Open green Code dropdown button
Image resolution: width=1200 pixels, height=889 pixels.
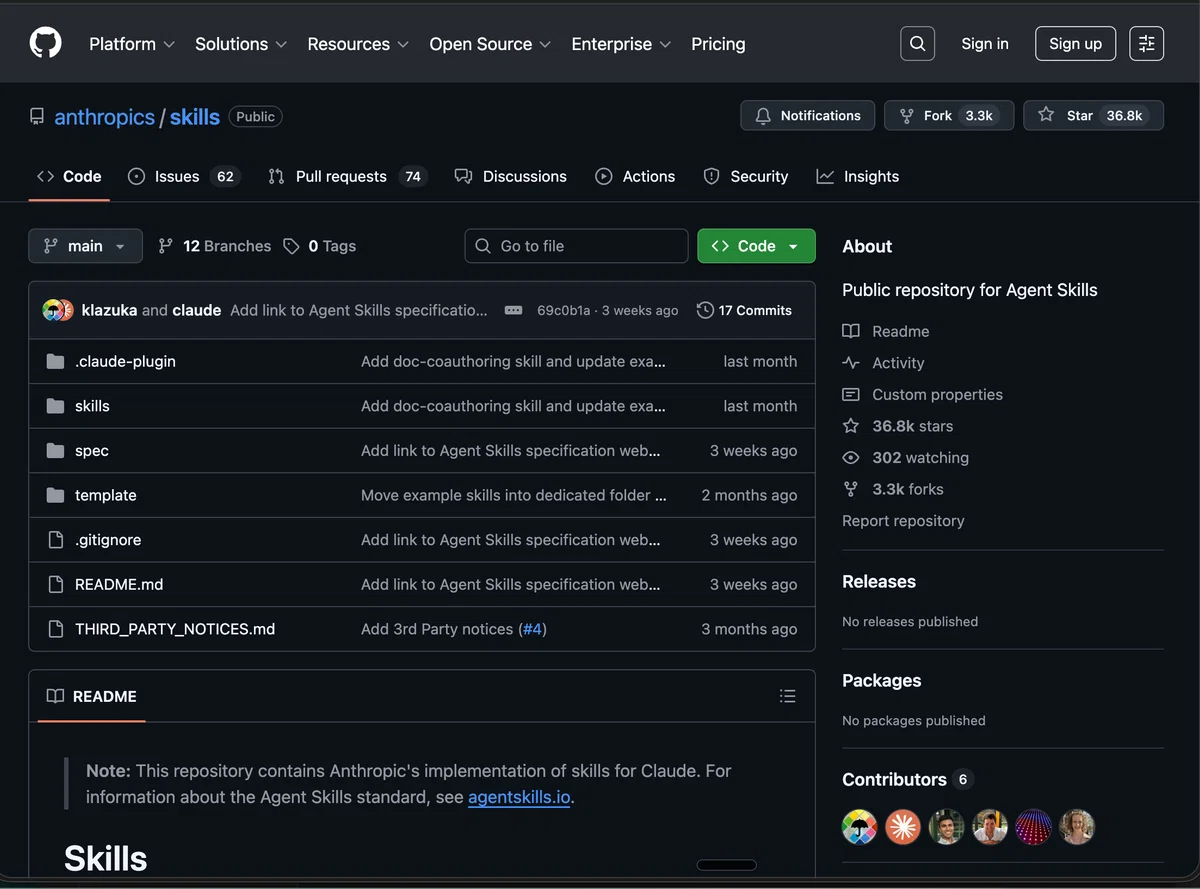(x=756, y=246)
